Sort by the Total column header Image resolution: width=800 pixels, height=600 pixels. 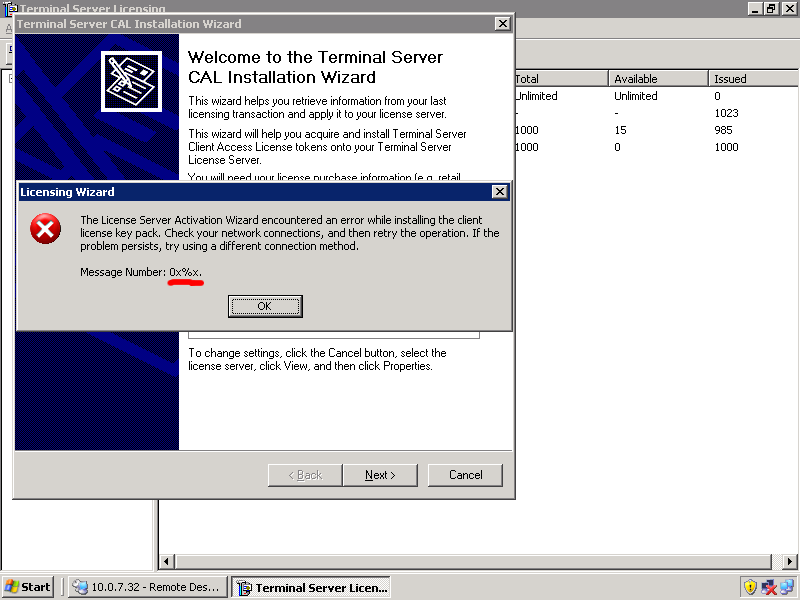pyautogui.click(x=561, y=79)
